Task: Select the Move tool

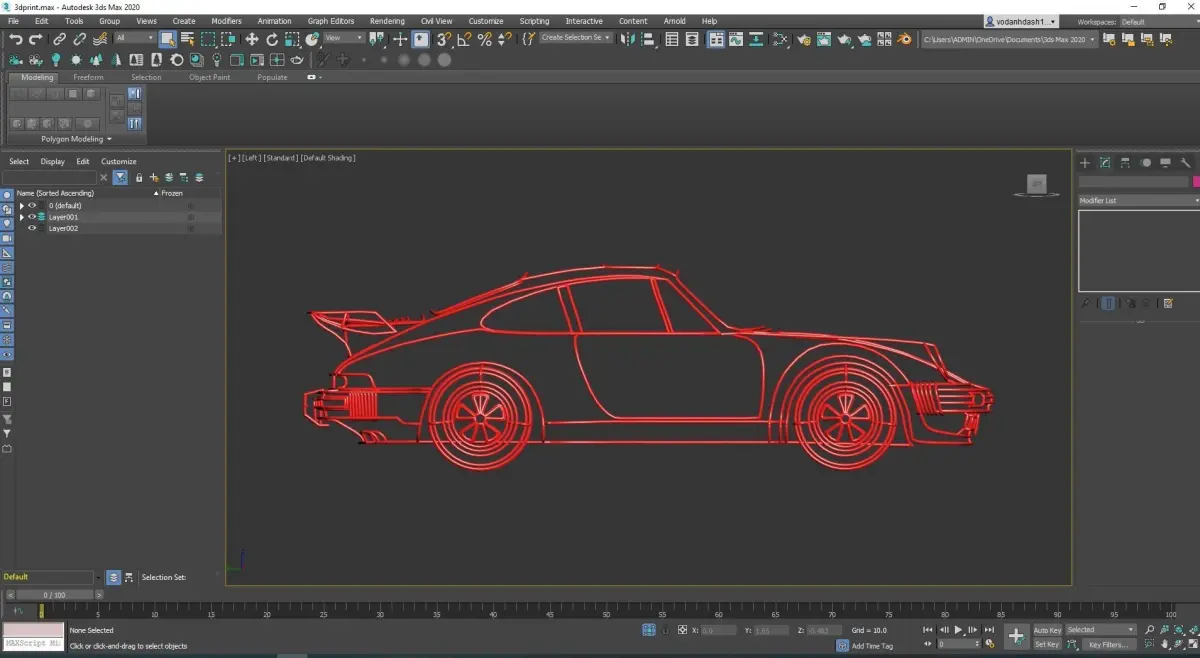Action: pos(252,39)
